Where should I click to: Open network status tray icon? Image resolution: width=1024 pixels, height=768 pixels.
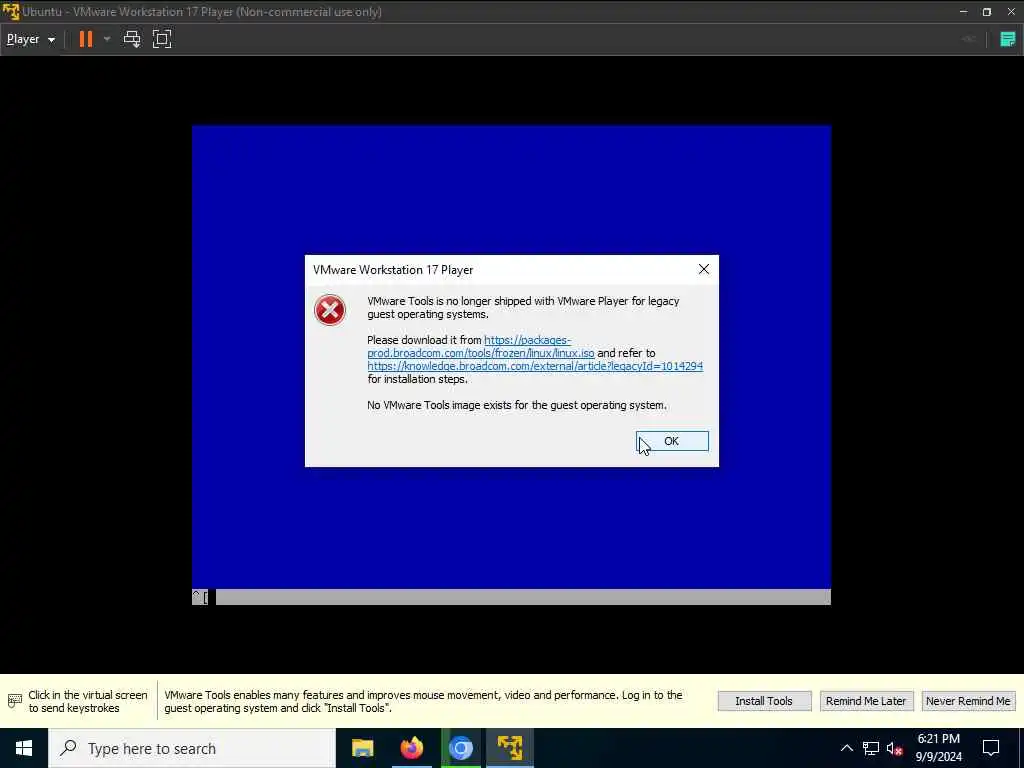(x=871, y=748)
